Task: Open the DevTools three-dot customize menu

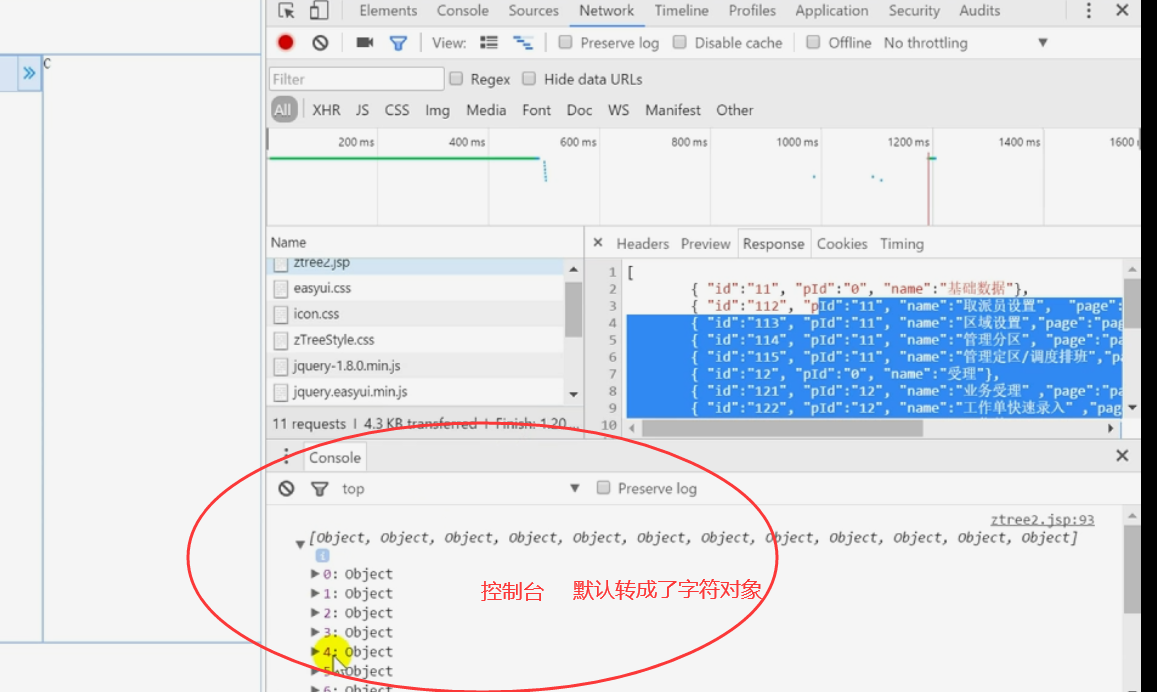Action: pos(1088,10)
